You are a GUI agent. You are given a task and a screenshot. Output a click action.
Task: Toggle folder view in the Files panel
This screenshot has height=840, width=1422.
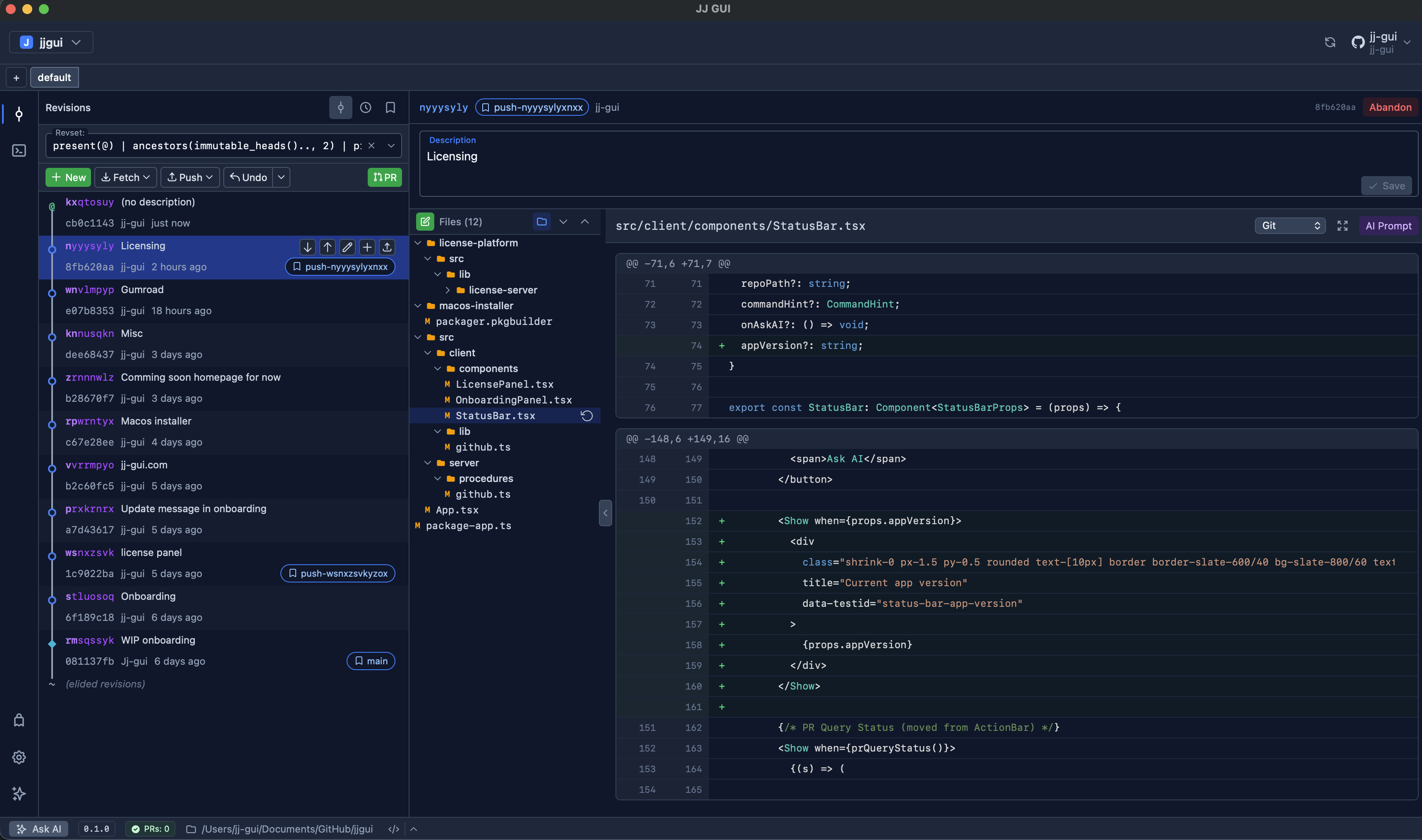coord(541,221)
